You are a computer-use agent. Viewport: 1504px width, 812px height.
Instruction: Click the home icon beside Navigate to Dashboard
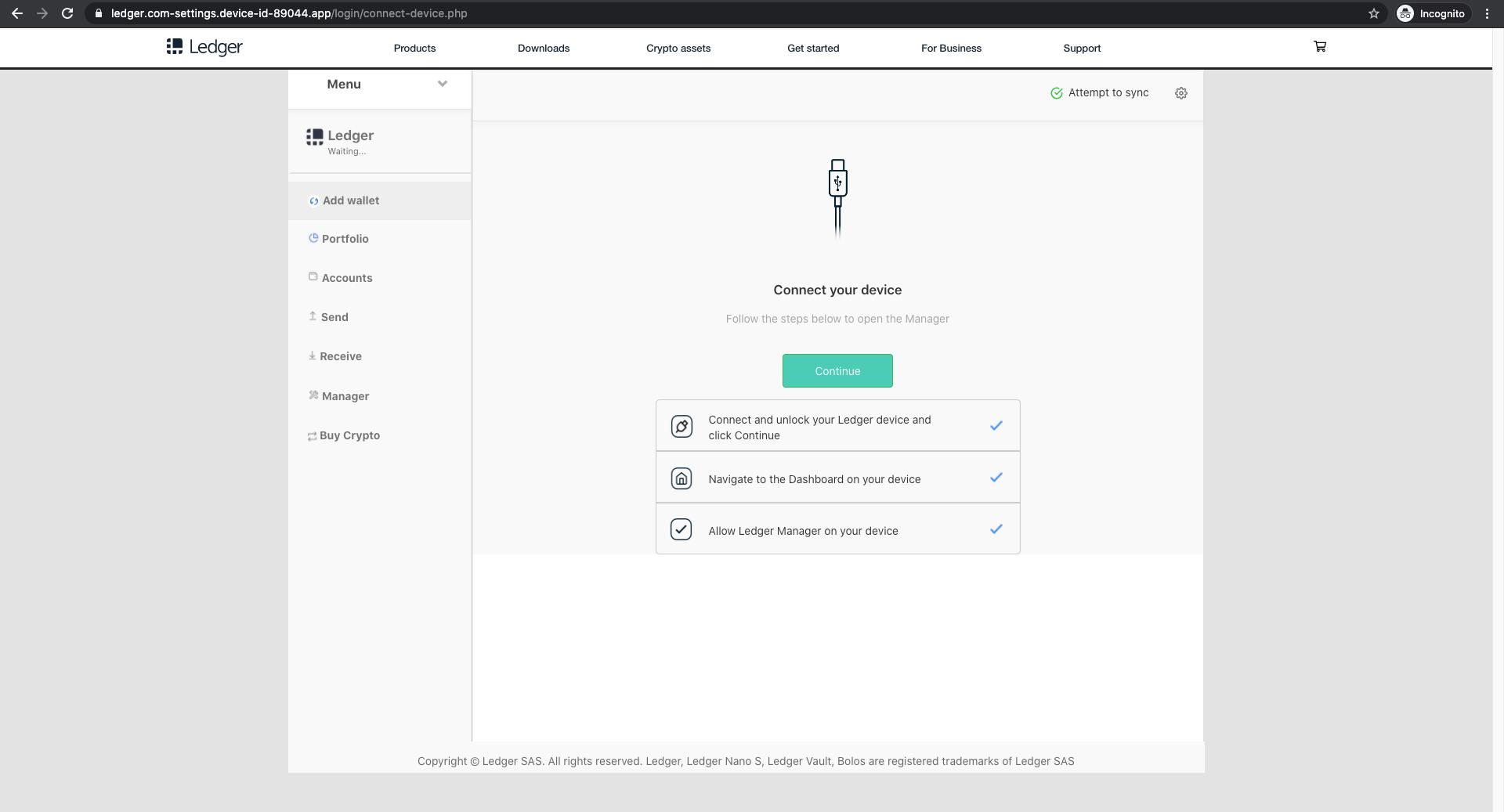tap(681, 478)
